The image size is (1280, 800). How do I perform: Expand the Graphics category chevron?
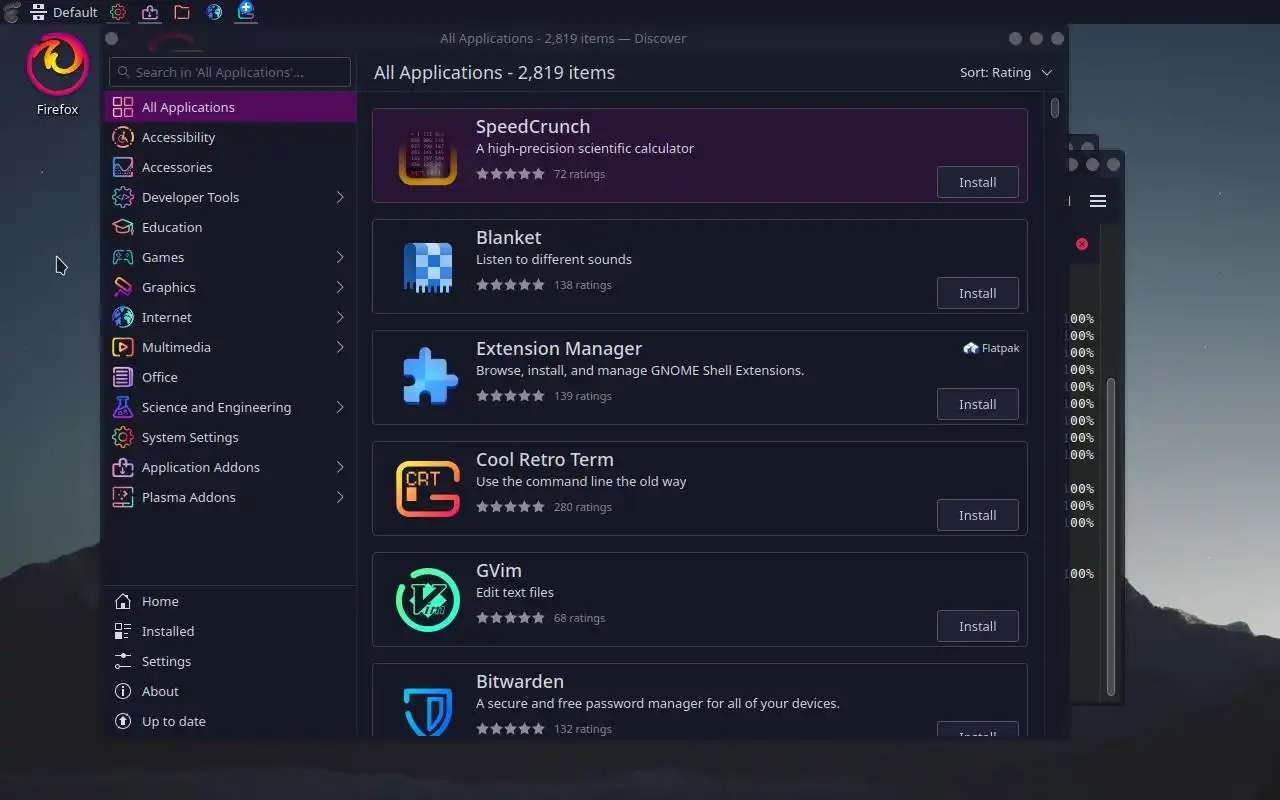pos(340,287)
